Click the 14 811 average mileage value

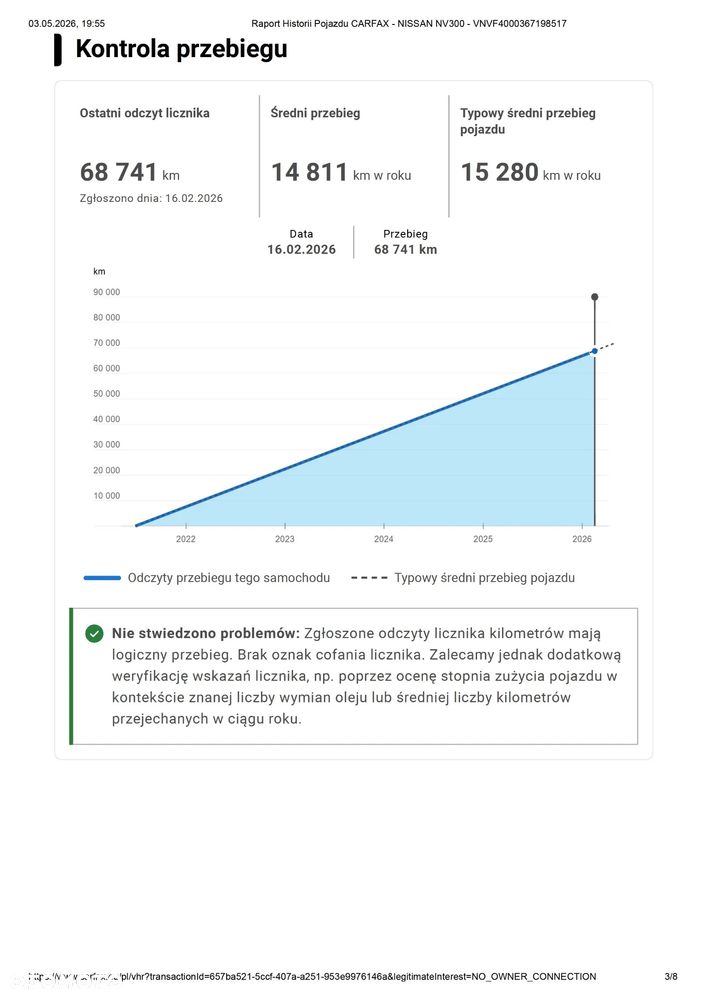click(310, 172)
